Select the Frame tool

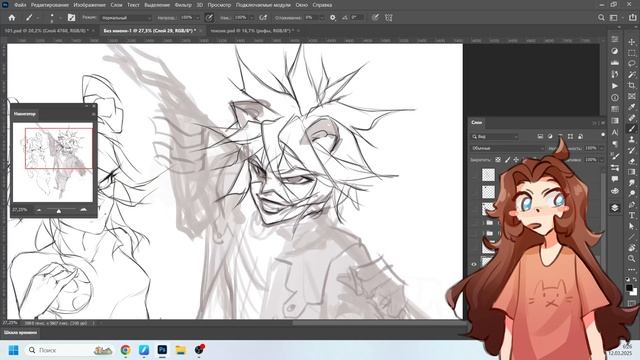[631, 96]
